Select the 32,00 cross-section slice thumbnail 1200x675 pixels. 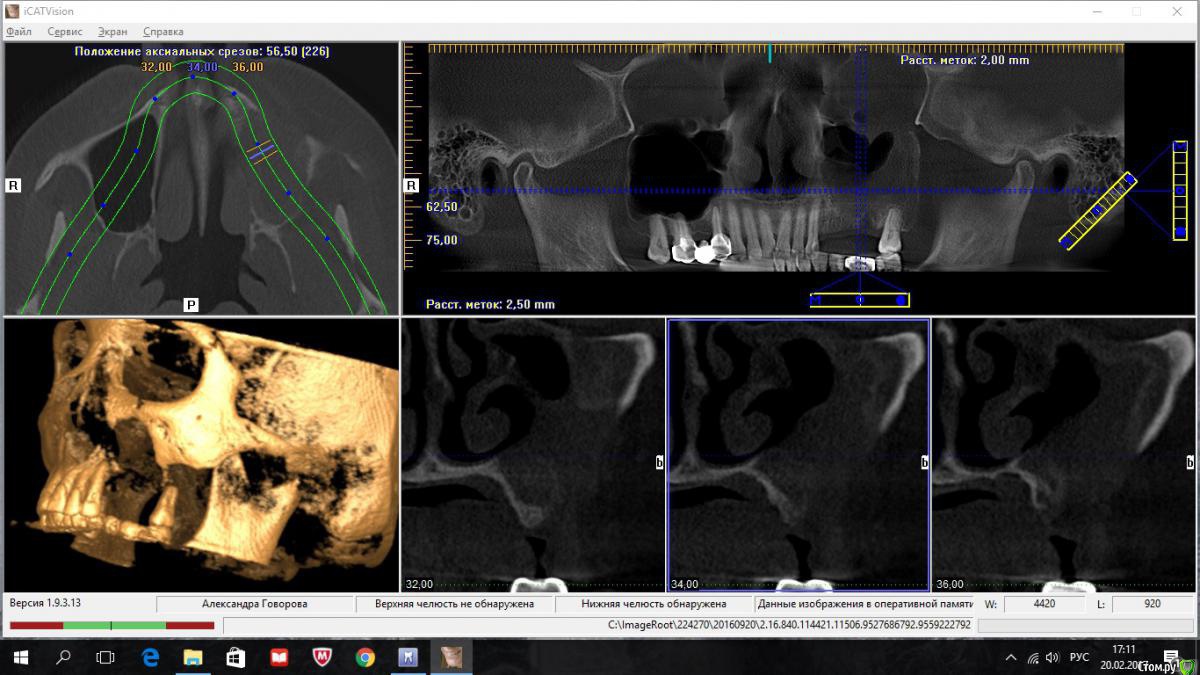532,455
